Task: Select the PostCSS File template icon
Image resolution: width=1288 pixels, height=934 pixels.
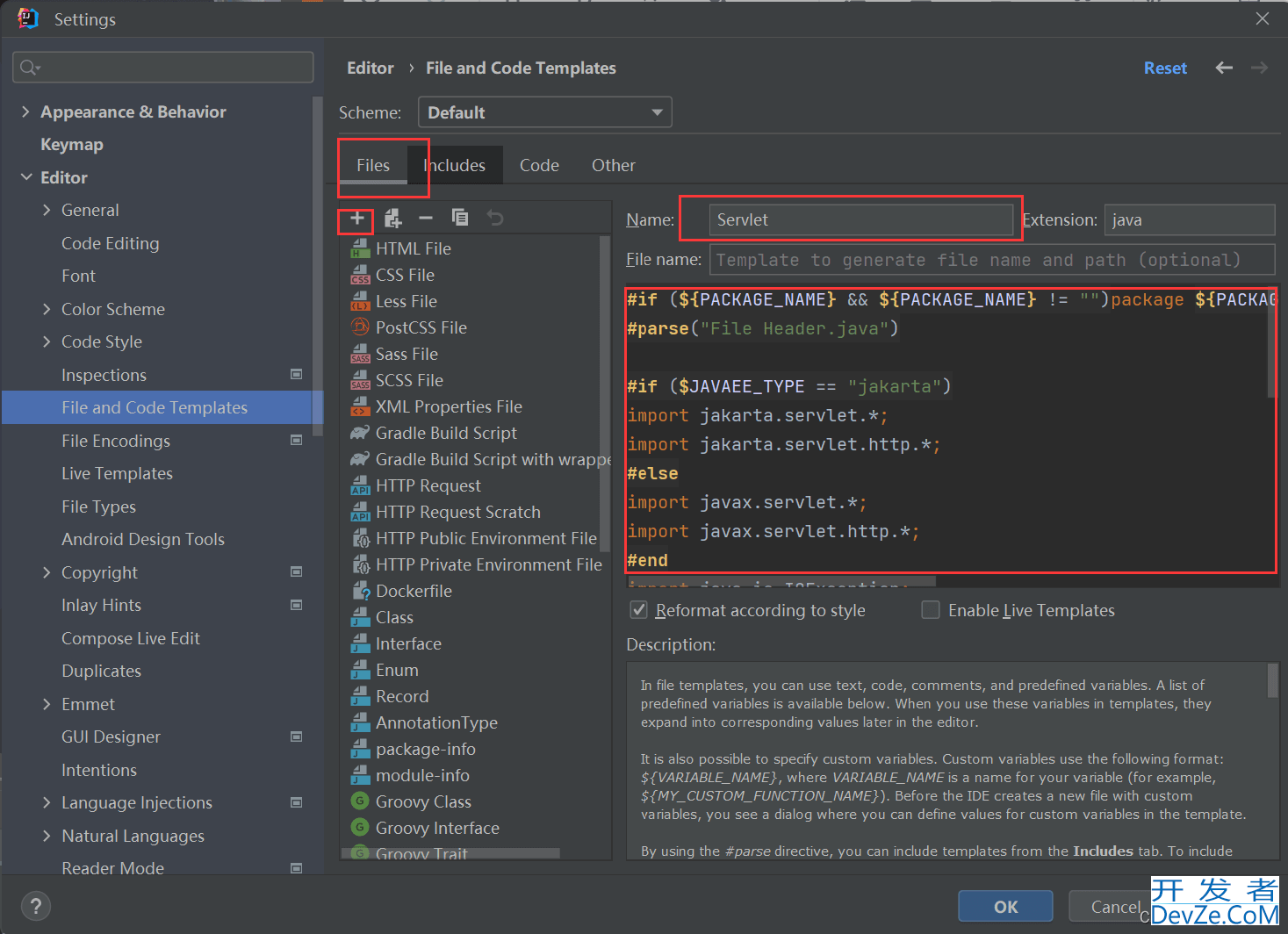Action: coord(360,327)
